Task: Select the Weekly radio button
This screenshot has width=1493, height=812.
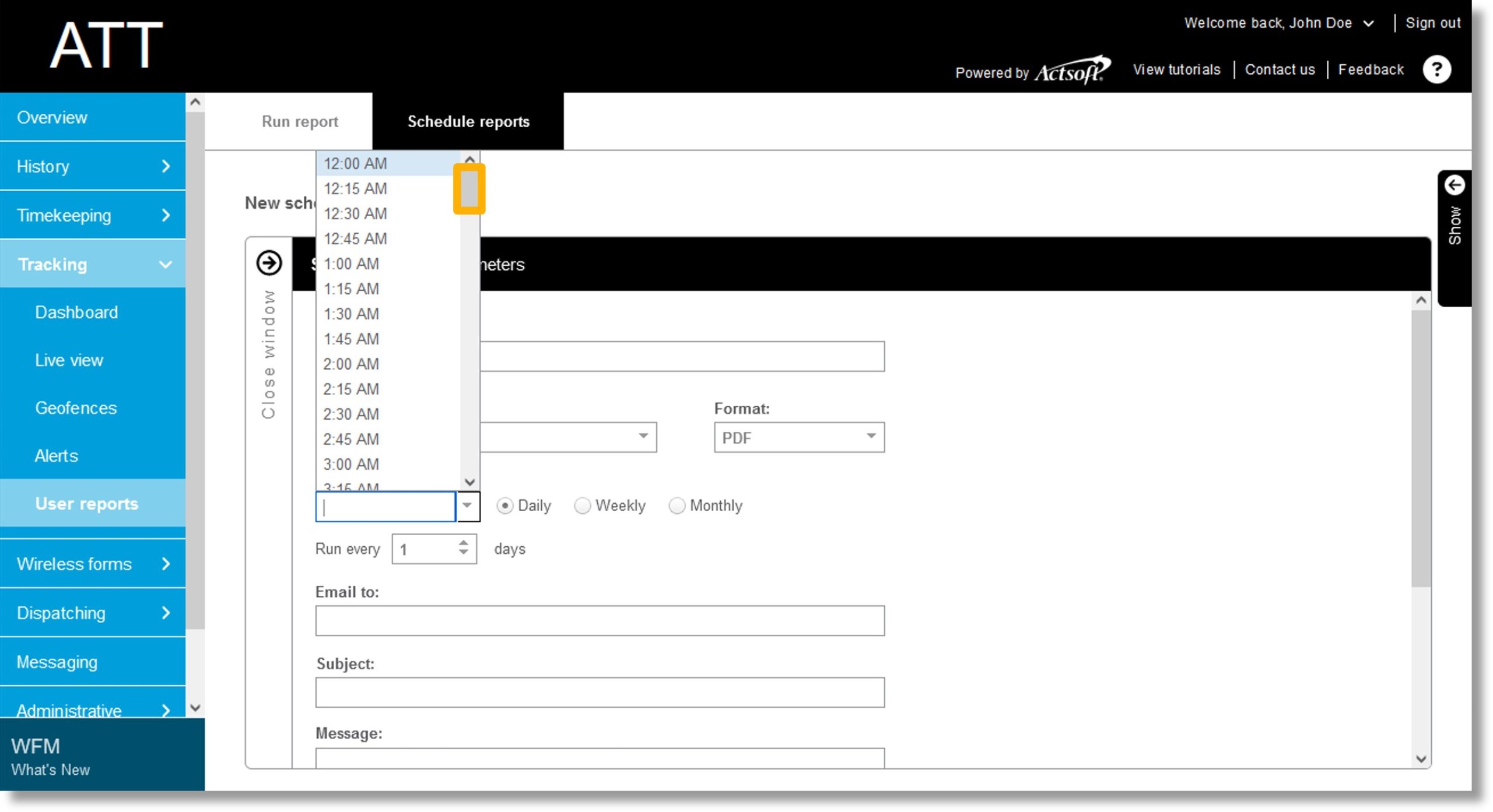Action: click(x=580, y=505)
